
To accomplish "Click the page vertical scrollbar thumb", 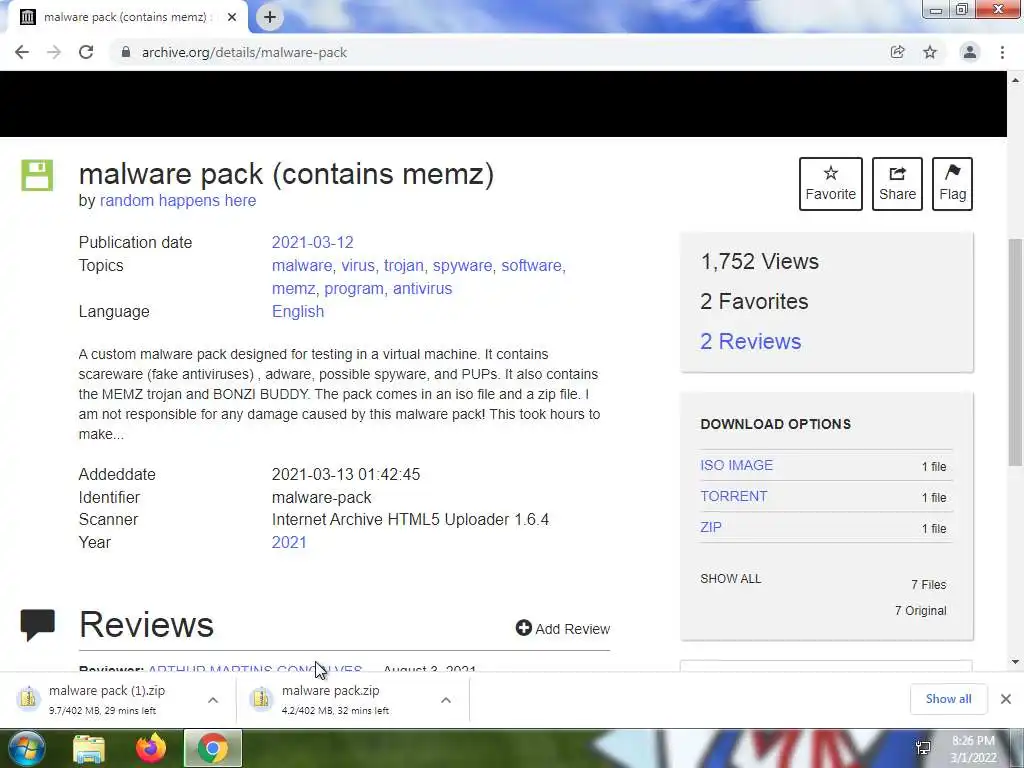I will point(1016,353).
